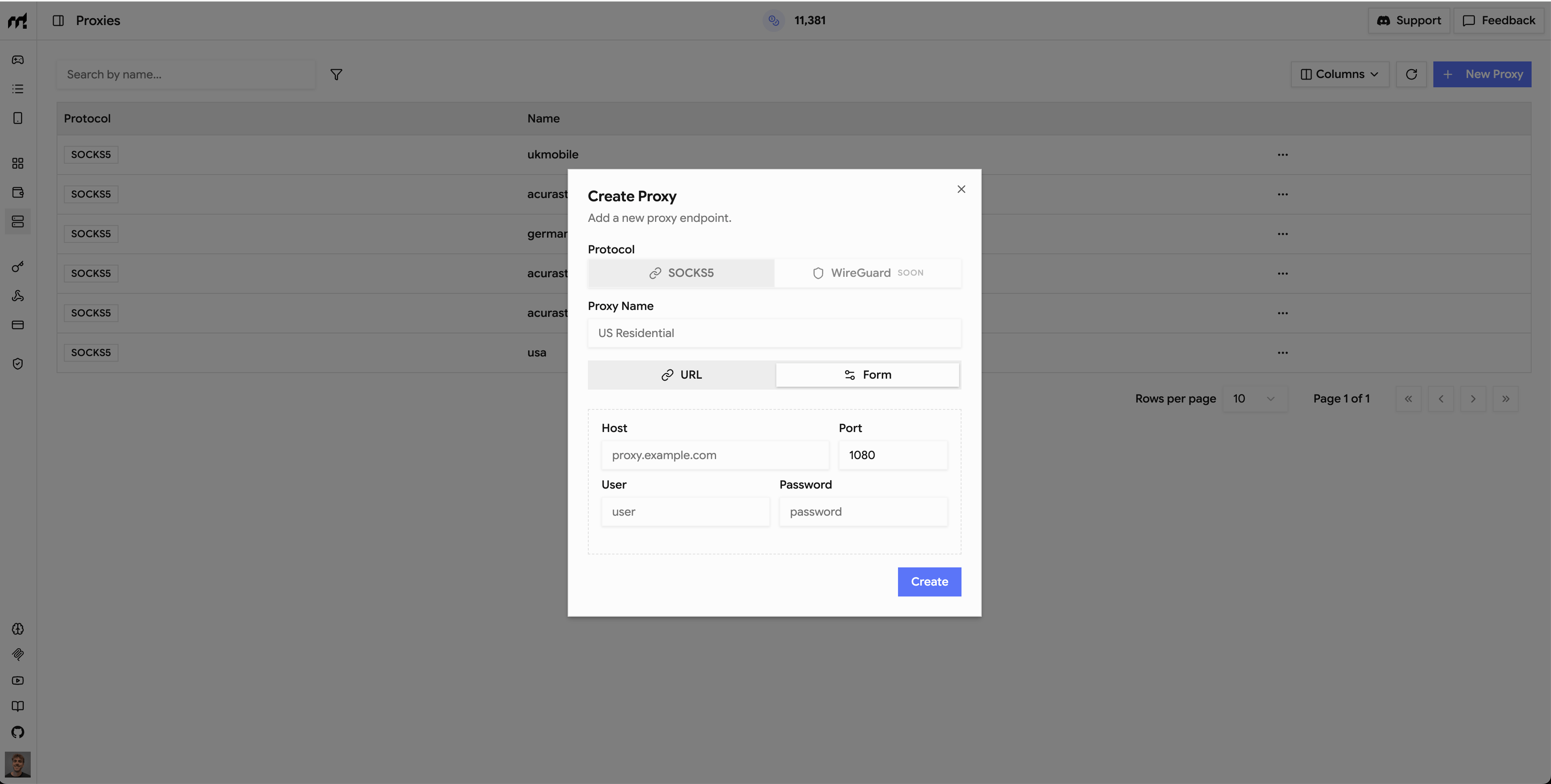Click the ukmobile proxy name
This screenshot has width=1551, height=784.
tap(553, 155)
